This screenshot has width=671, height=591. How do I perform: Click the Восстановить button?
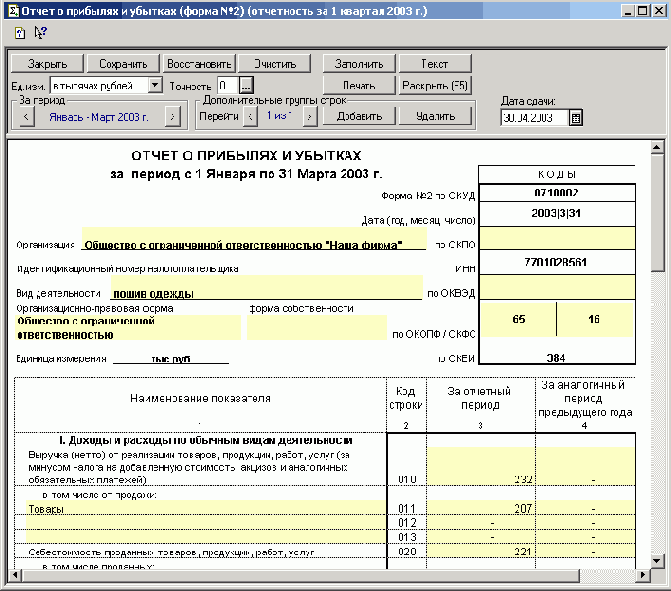tap(199, 64)
